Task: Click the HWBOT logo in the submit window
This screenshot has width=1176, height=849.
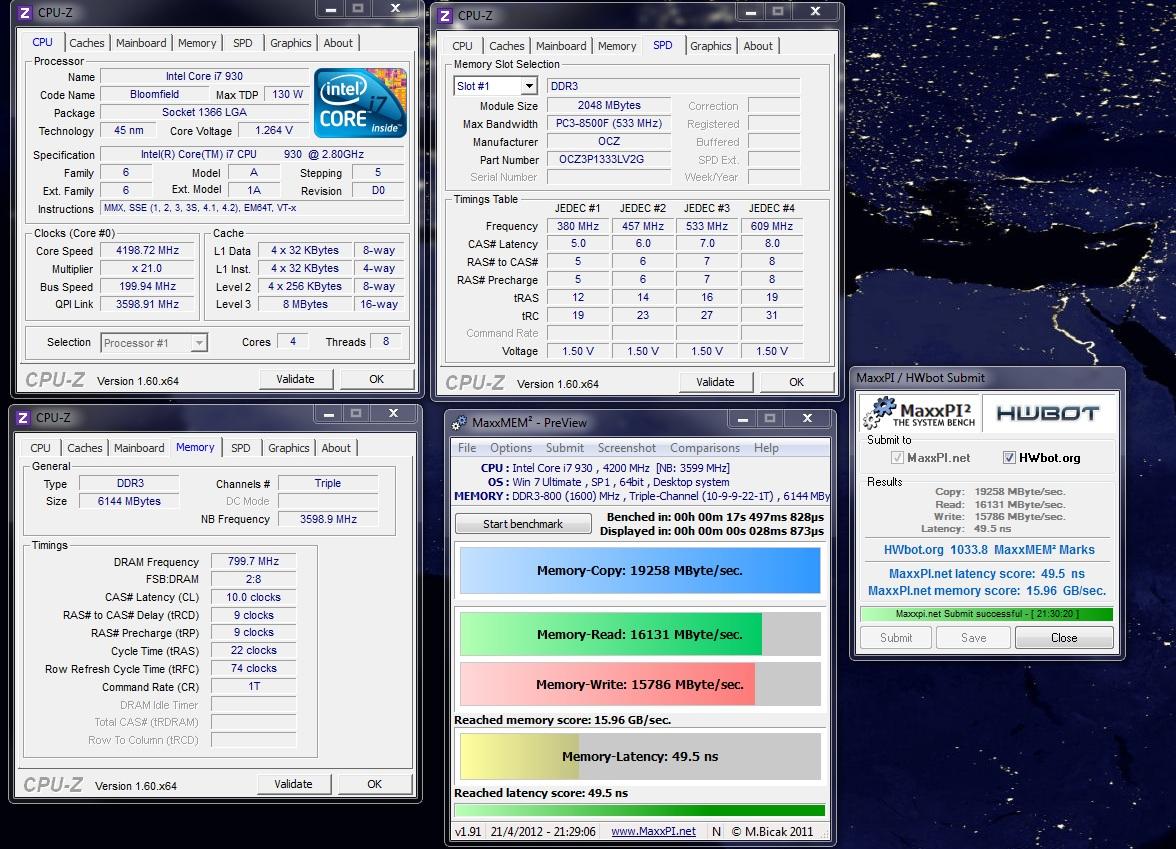Action: [1048, 413]
